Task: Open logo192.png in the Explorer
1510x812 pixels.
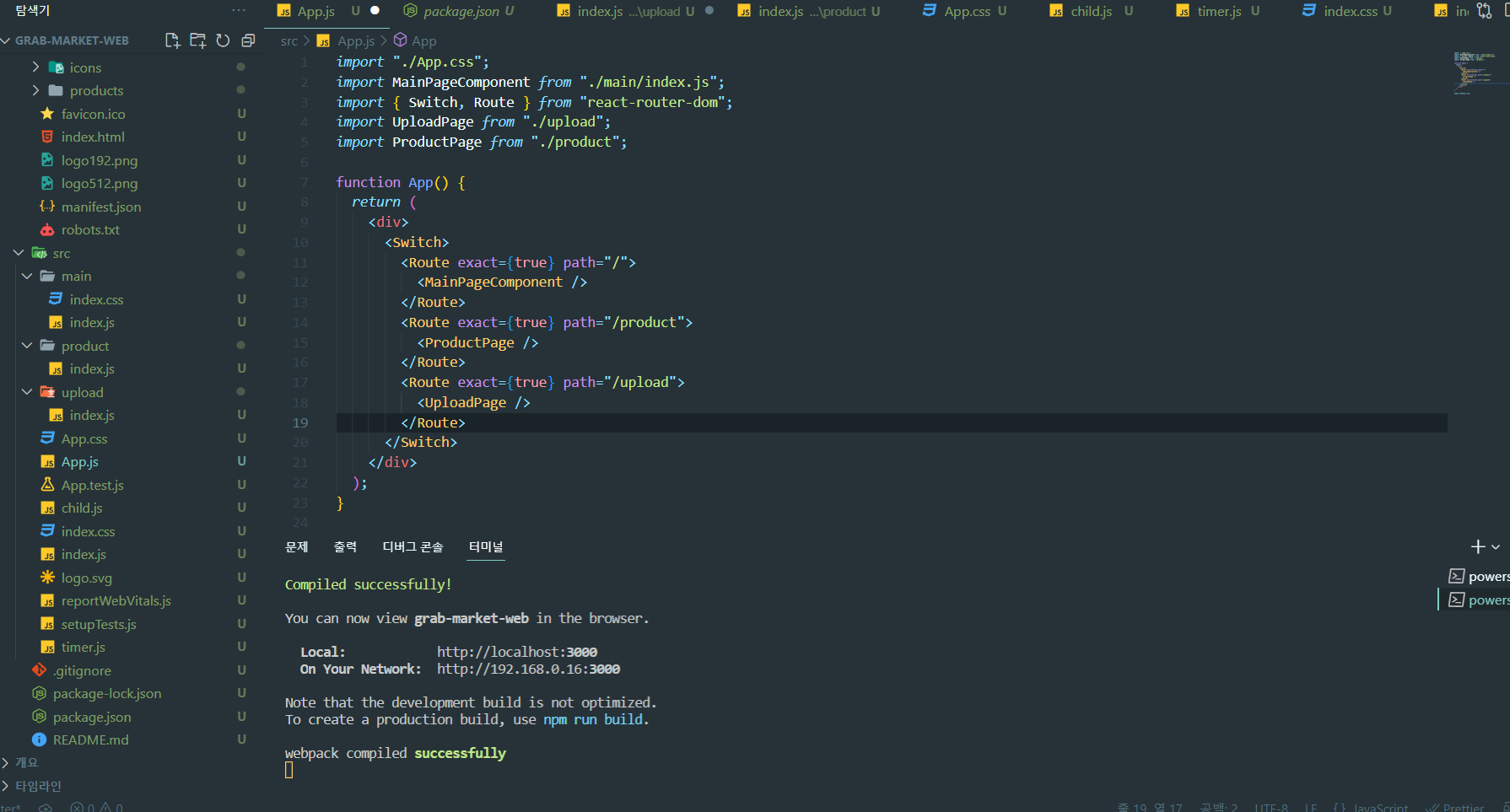Action: 99,160
